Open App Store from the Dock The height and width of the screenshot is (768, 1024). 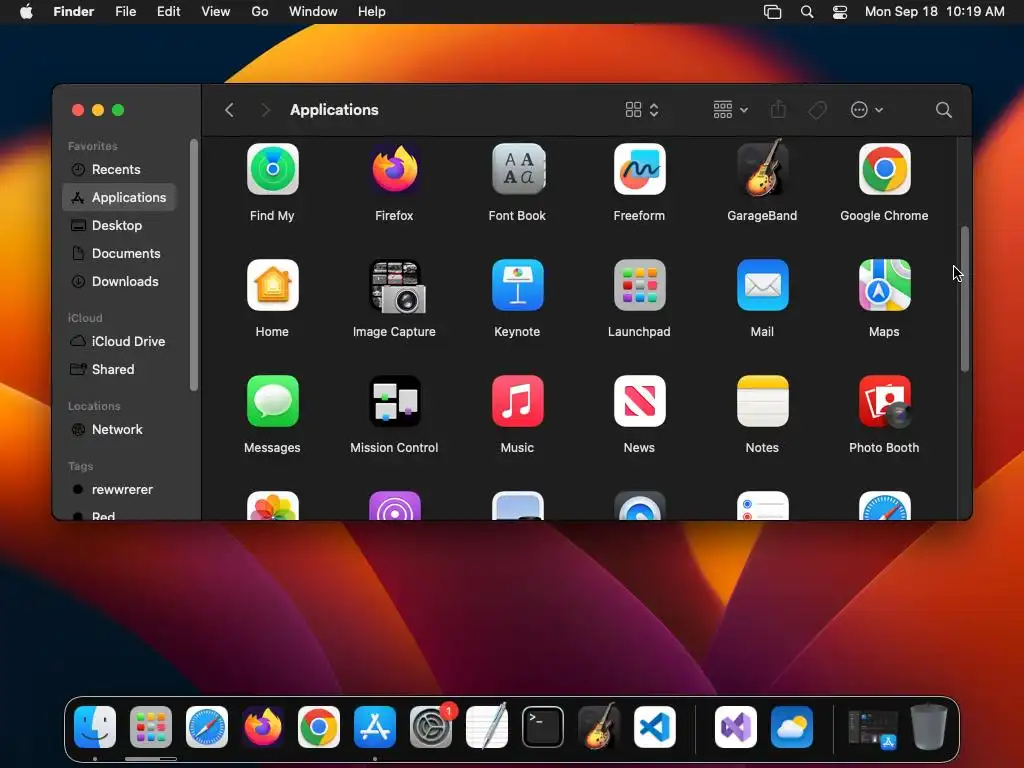click(375, 727)
